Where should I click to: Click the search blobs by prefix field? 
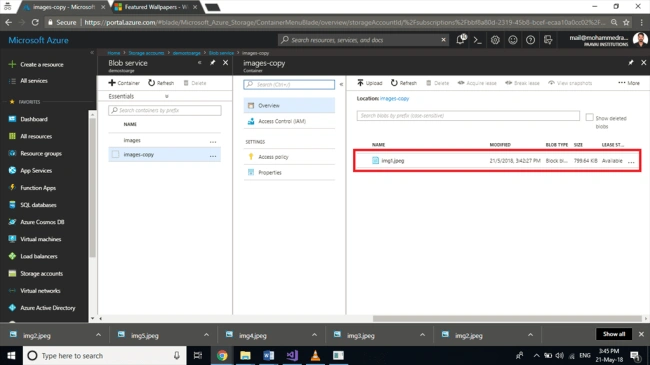tap(468, 116)
